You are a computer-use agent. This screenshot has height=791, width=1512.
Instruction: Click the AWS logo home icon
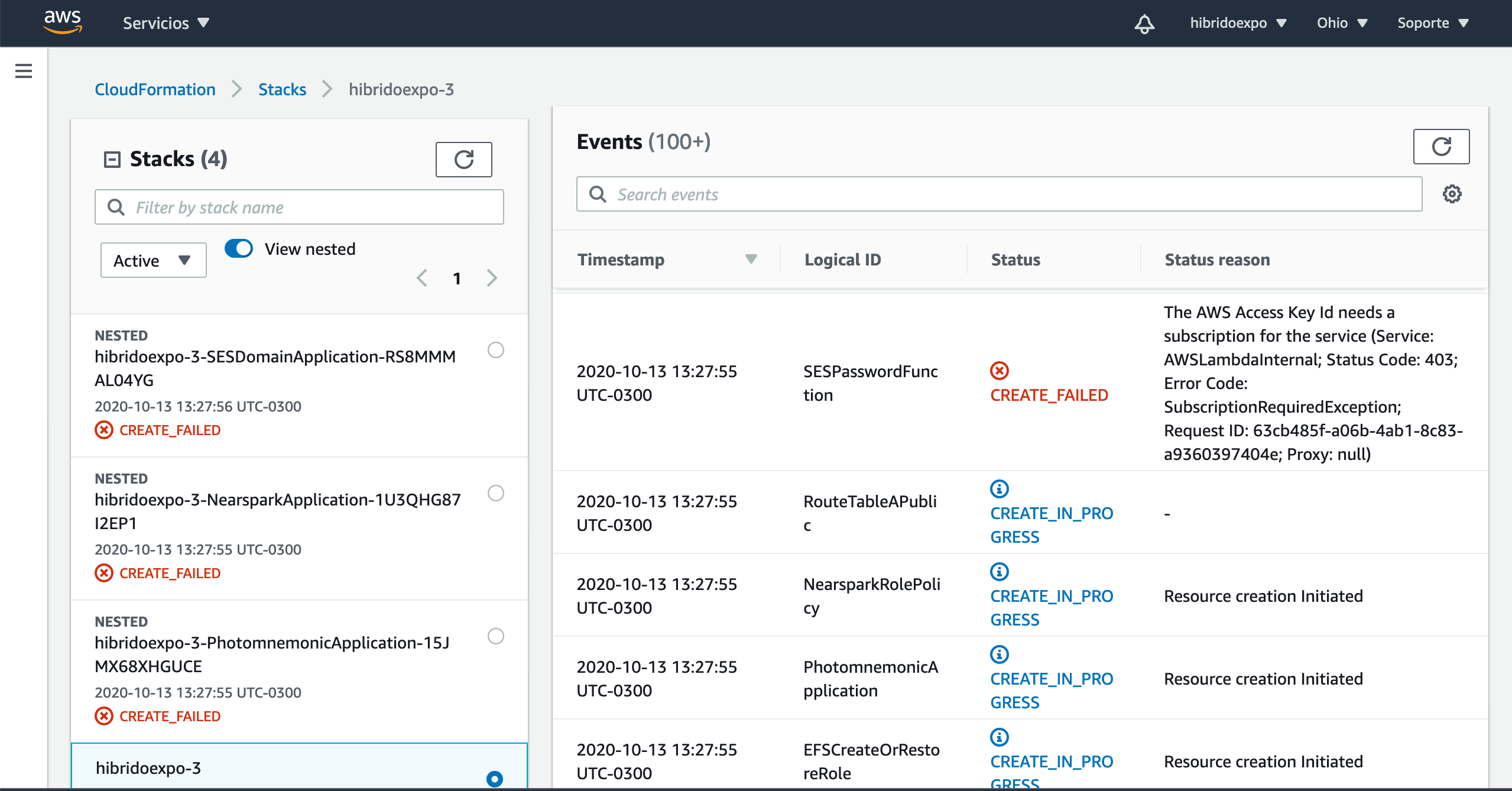[63, 22]
